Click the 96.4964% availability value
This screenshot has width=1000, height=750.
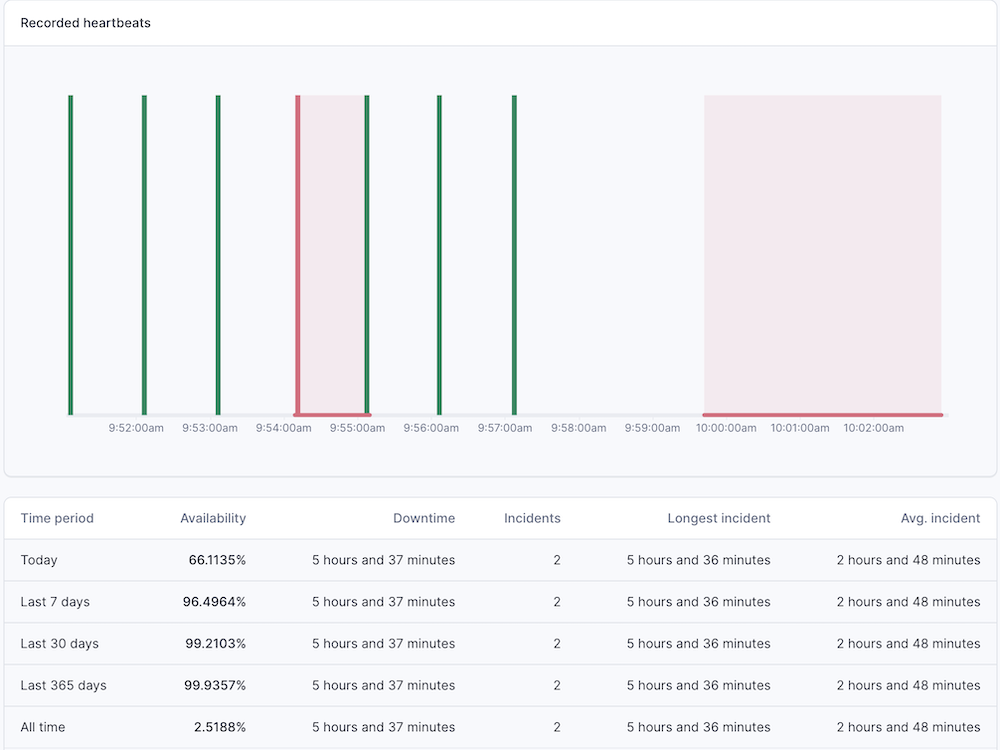214,602
